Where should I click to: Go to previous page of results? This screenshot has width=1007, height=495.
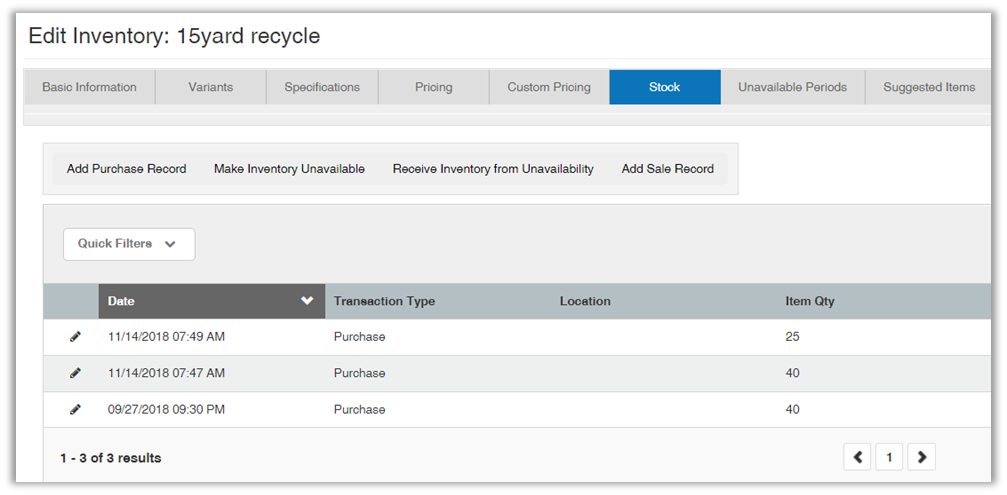[x=857, y=457]
